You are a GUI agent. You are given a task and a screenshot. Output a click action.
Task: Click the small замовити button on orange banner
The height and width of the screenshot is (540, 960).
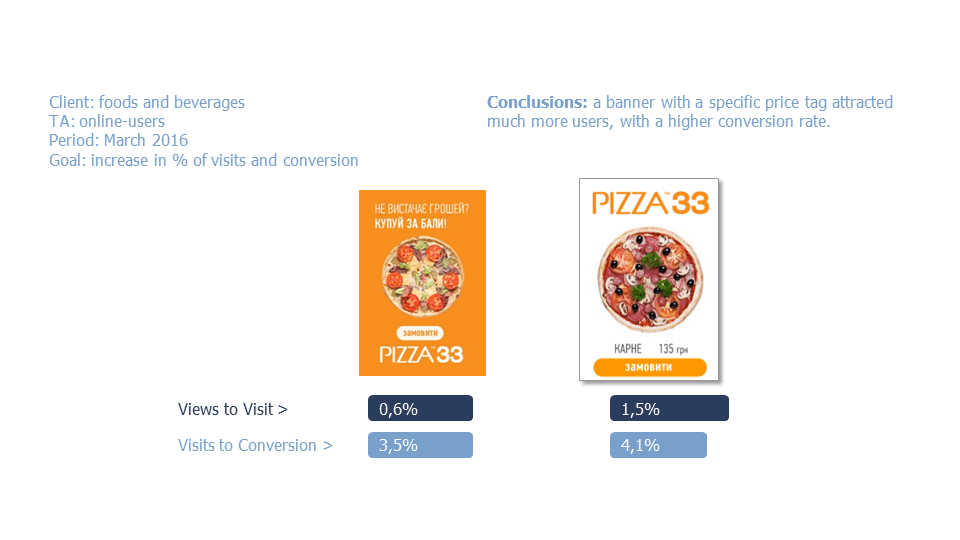(420, 333)
